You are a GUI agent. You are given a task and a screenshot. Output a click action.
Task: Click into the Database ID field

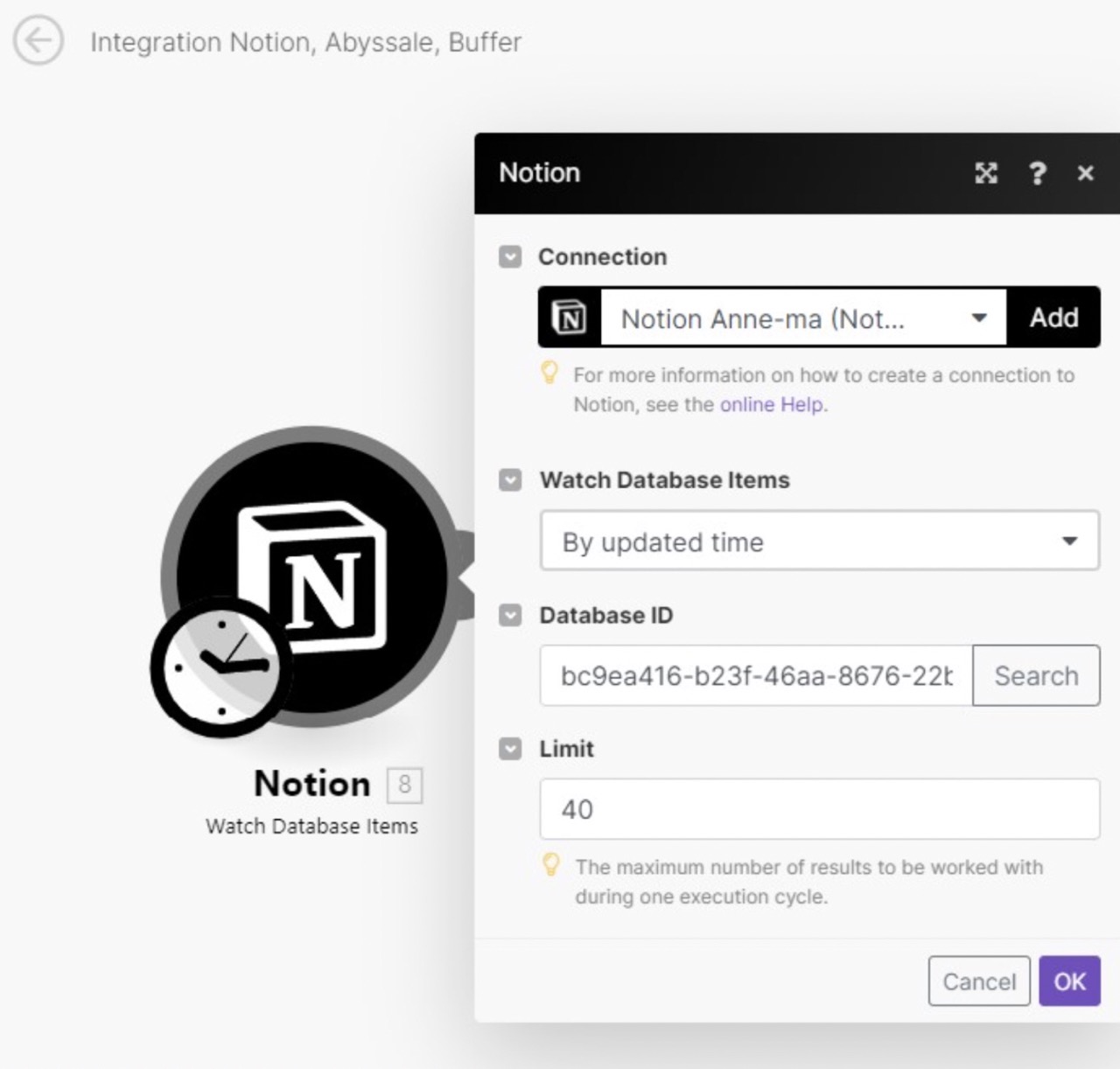click(756, 675)
